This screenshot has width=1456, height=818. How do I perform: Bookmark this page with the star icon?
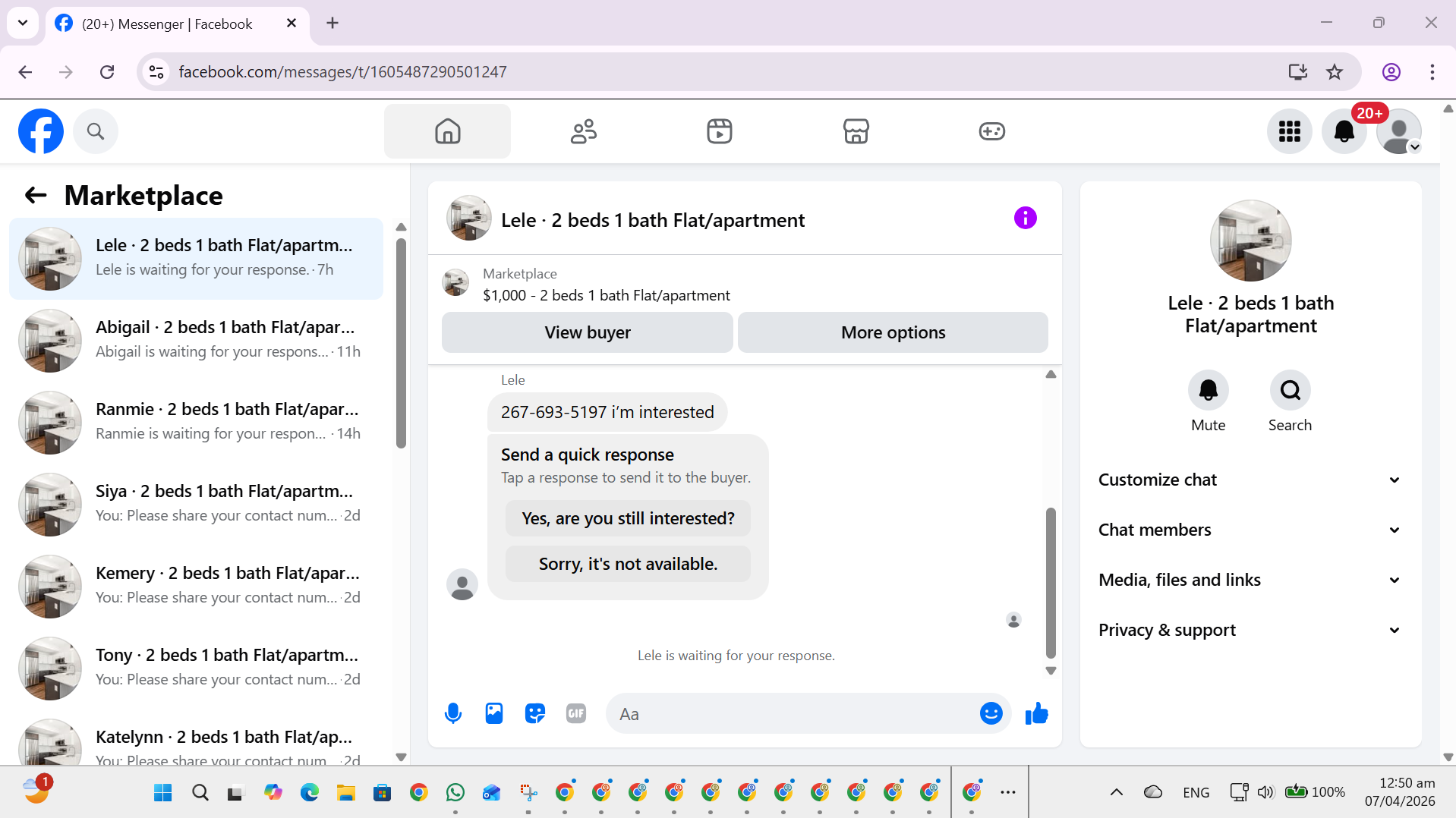click(x=1335, y=72)
